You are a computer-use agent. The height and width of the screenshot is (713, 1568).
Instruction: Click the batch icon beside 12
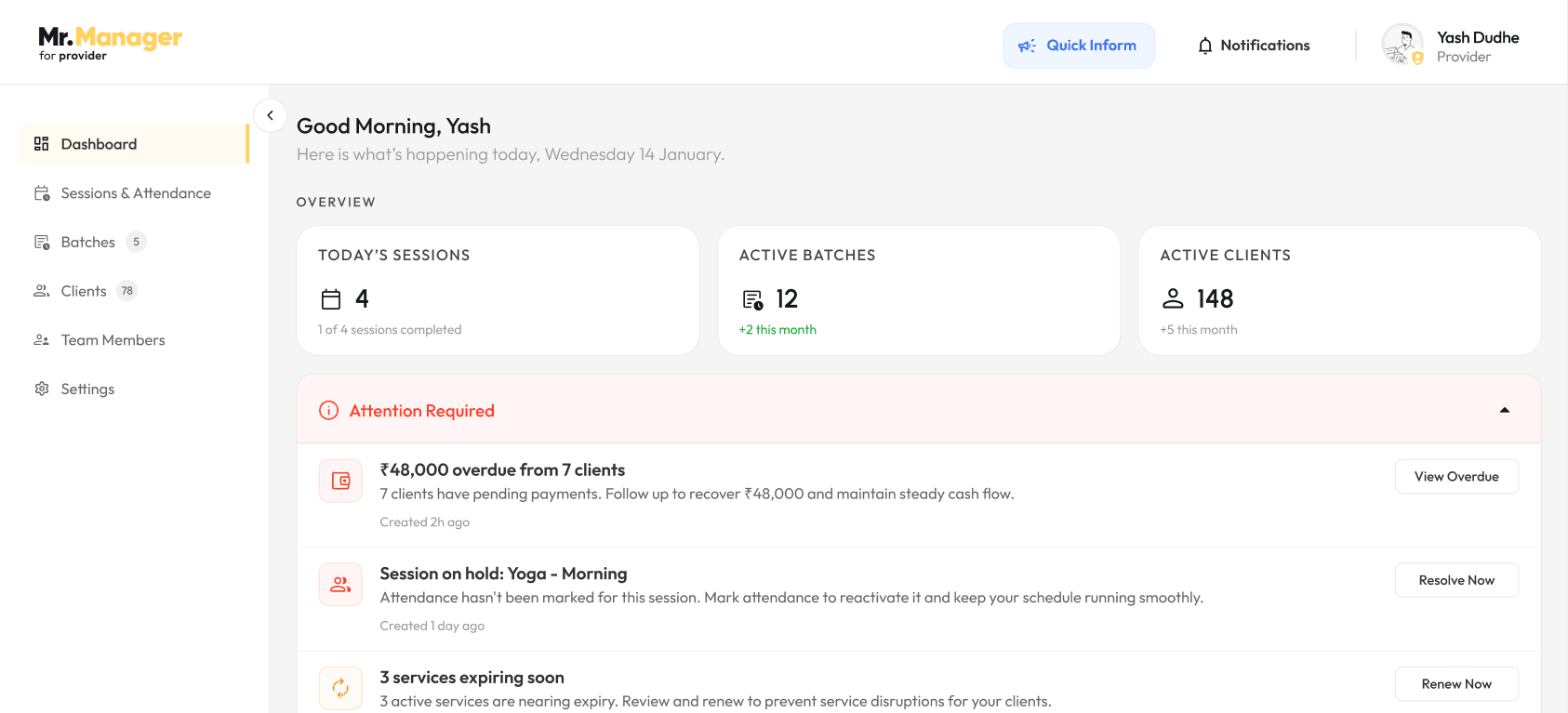752,299
